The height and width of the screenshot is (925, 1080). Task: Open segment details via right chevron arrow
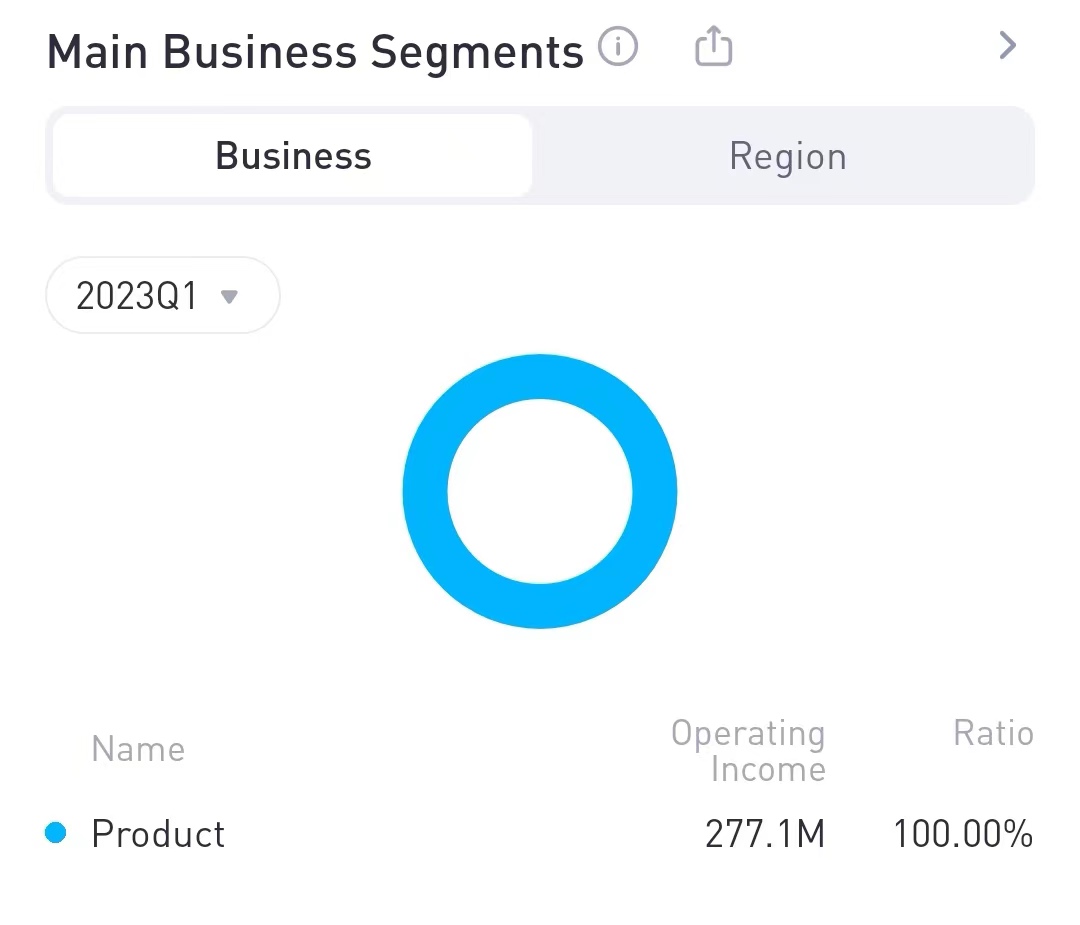1007,46
